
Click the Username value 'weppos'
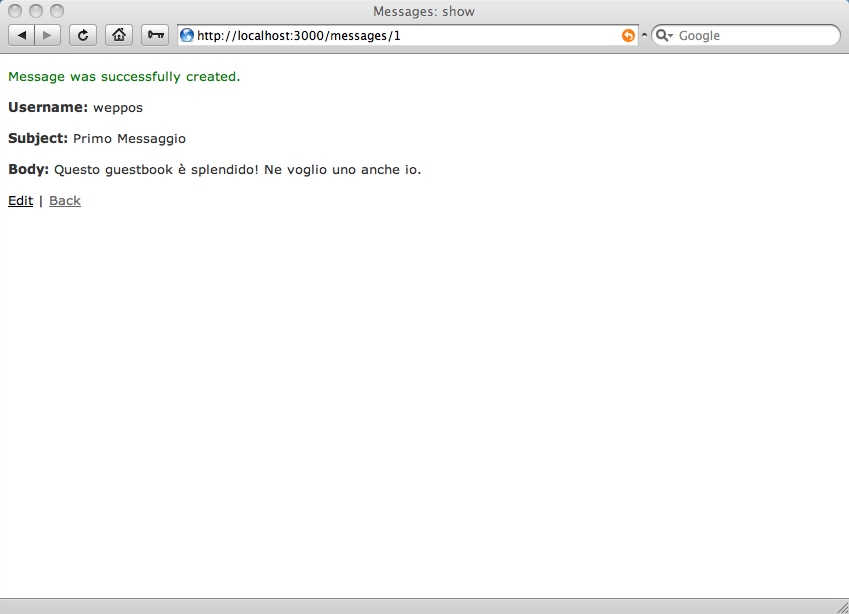coord(118,108)
